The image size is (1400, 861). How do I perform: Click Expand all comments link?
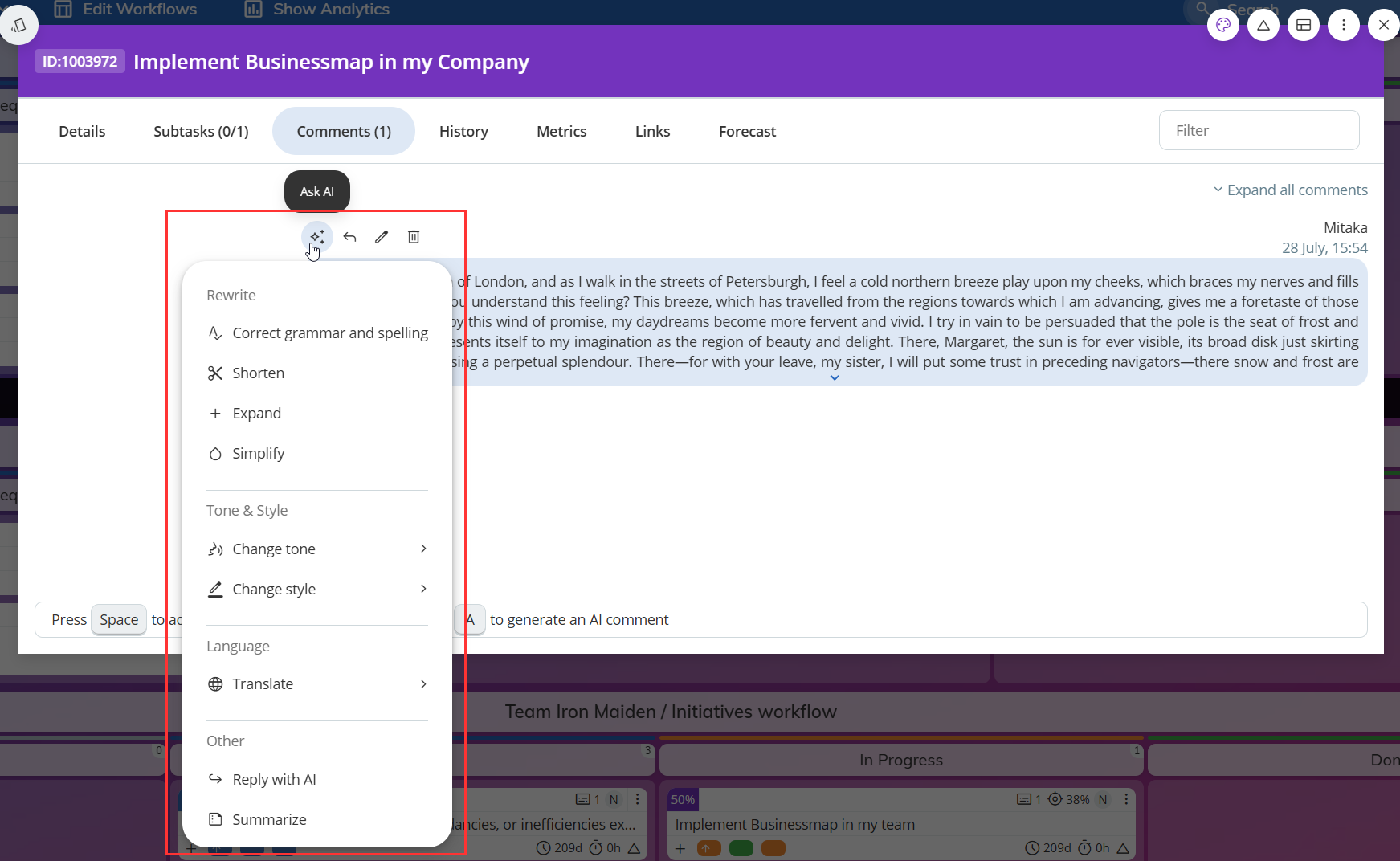pos(1290,190)
